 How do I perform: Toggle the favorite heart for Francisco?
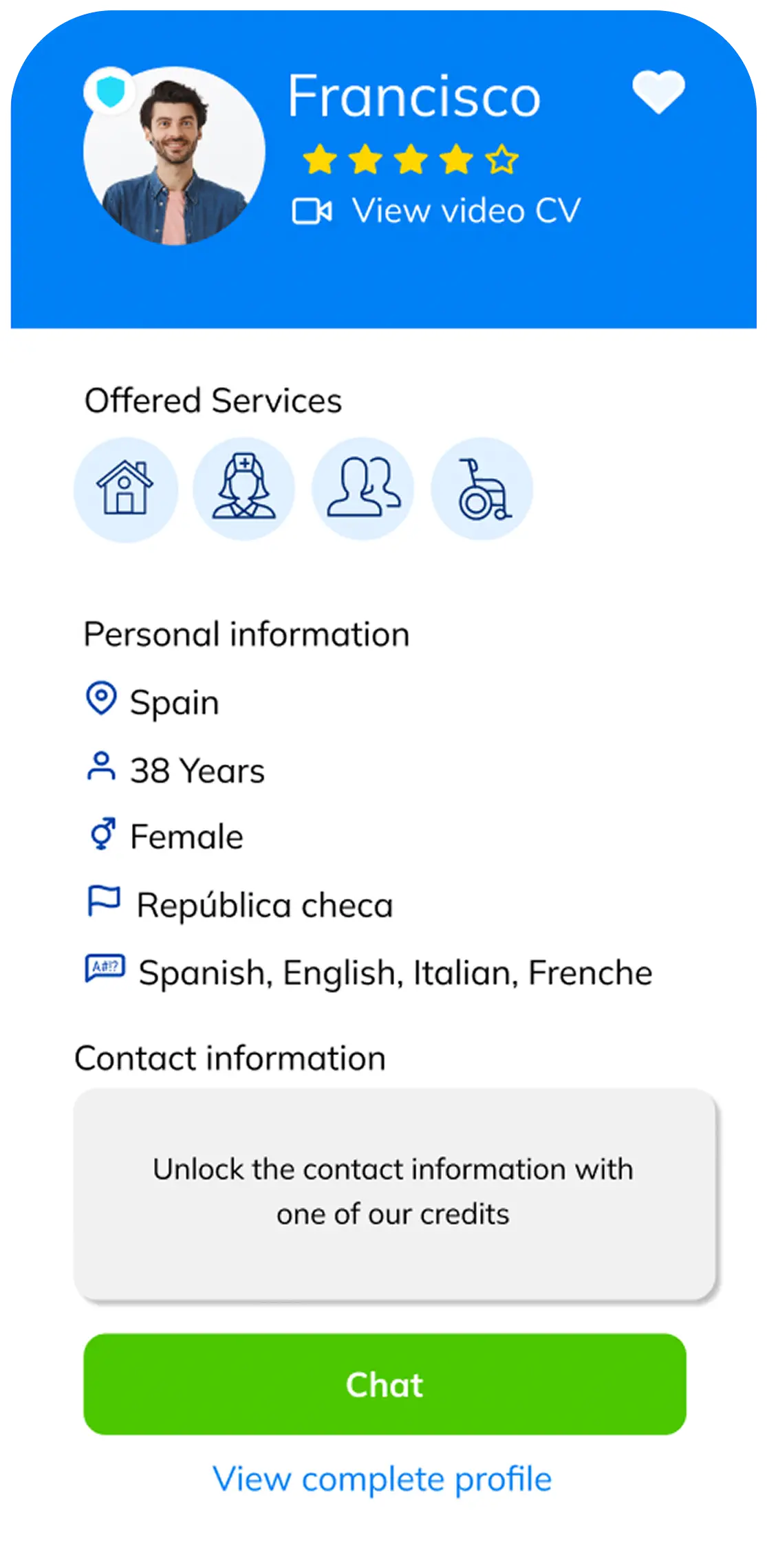(658, 92)
